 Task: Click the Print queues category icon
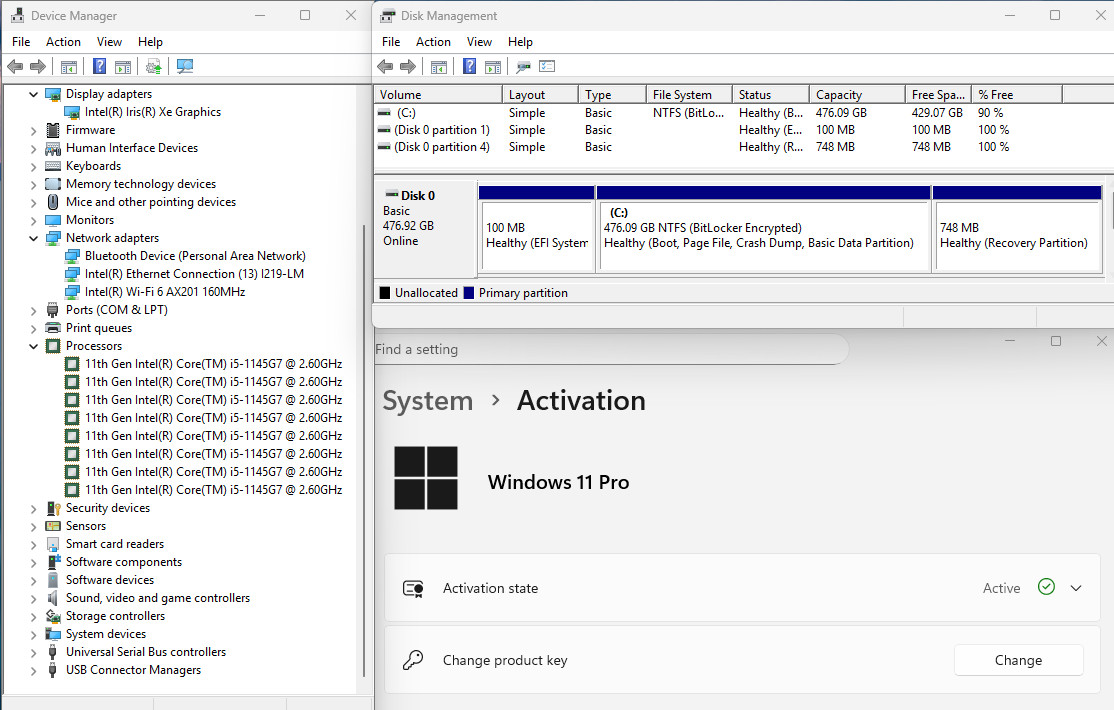click(x=53, y=328)
